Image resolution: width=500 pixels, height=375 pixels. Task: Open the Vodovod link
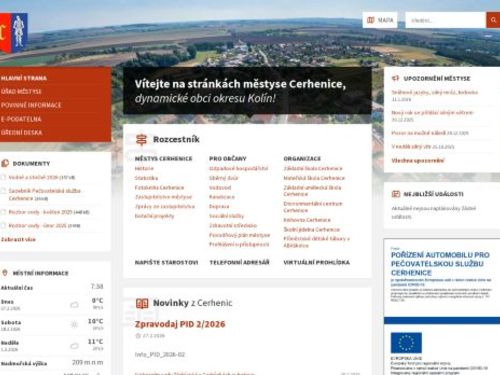(220, 188)
